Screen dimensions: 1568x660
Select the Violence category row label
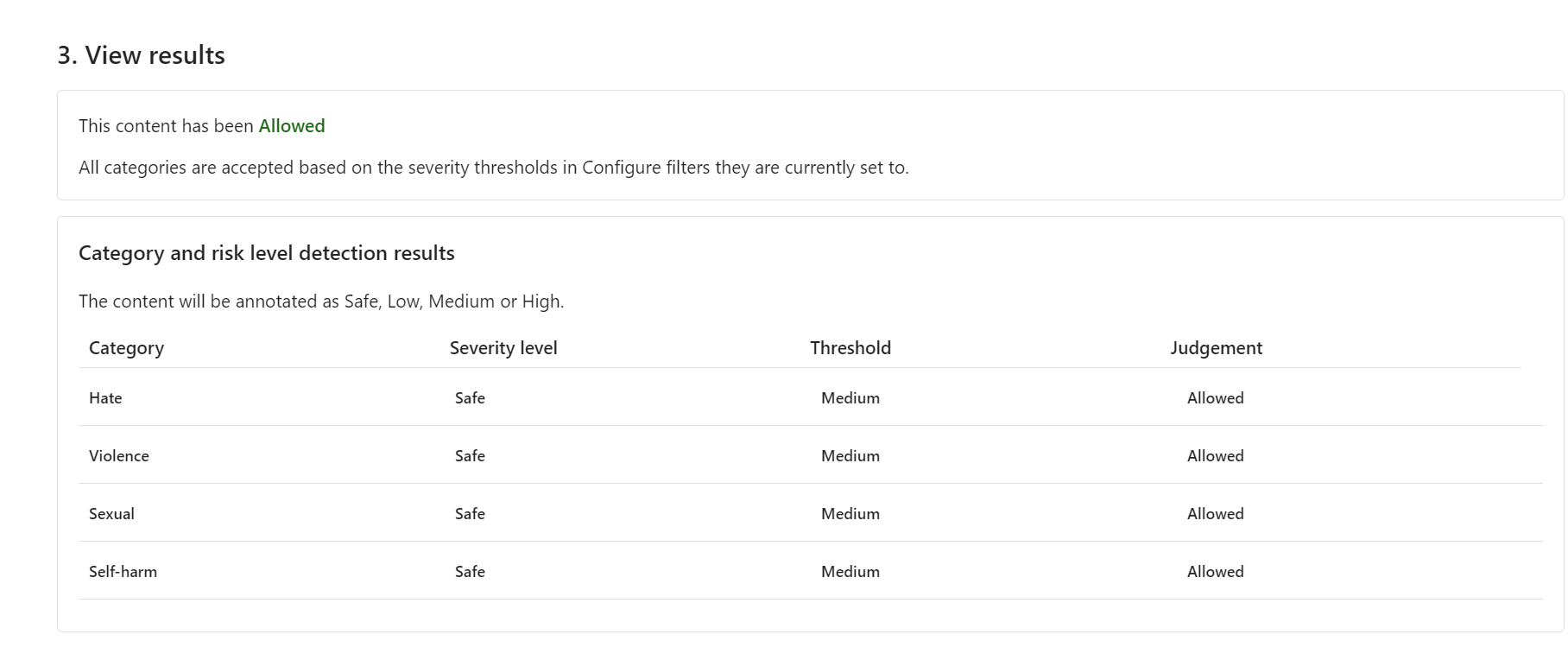click(119, 456)
